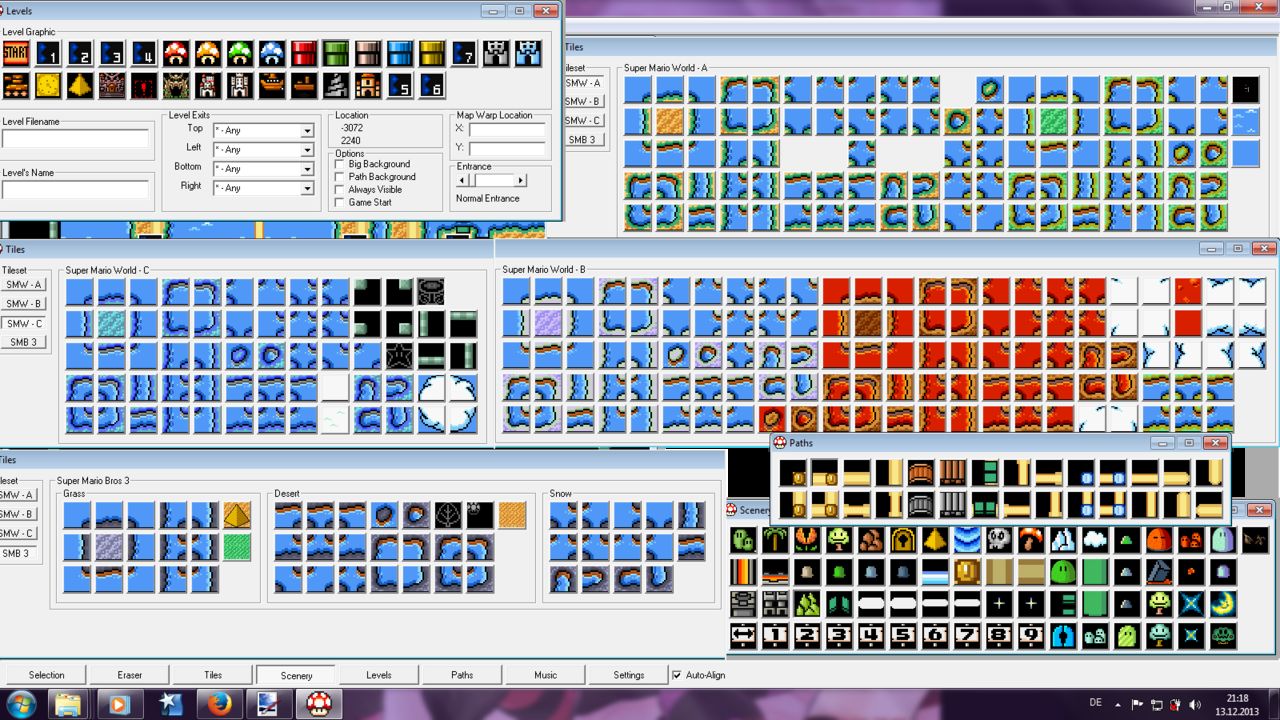Open the Levels tab in bottom bar
This screenshot has width=1280, height=720.
[379, 675]
